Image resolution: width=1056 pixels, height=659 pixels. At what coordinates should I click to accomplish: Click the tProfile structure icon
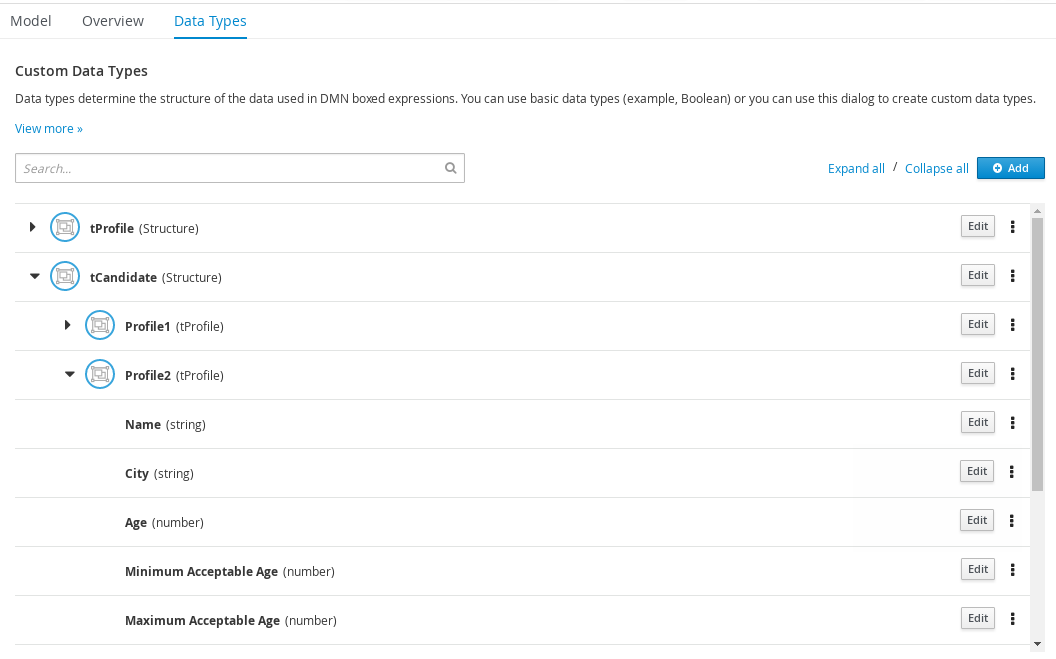[64, 228]
